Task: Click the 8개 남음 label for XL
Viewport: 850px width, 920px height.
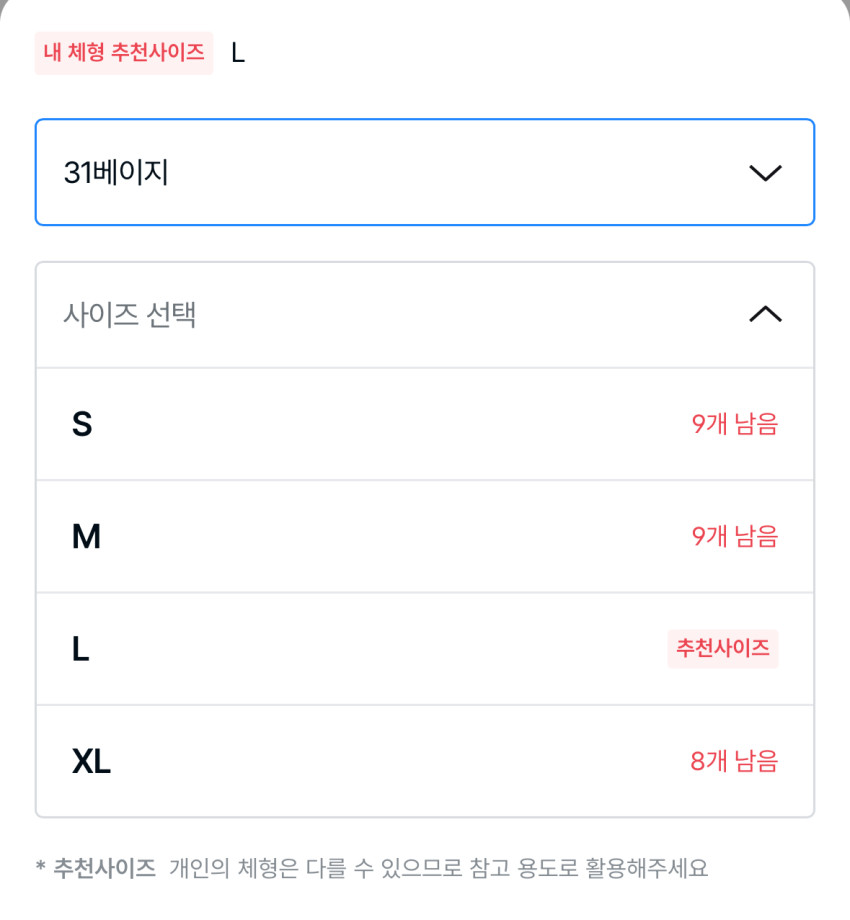Action: (x=734, y=762)
